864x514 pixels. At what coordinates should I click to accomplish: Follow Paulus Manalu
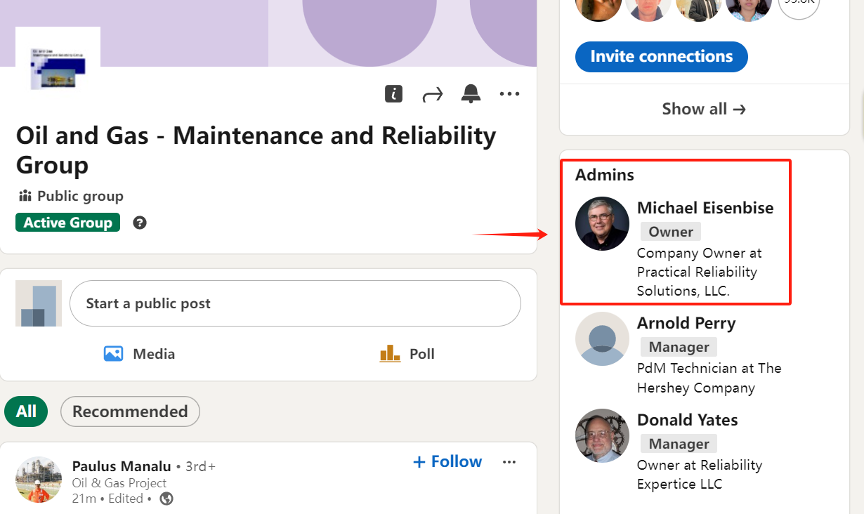click(x=447, y=462)
